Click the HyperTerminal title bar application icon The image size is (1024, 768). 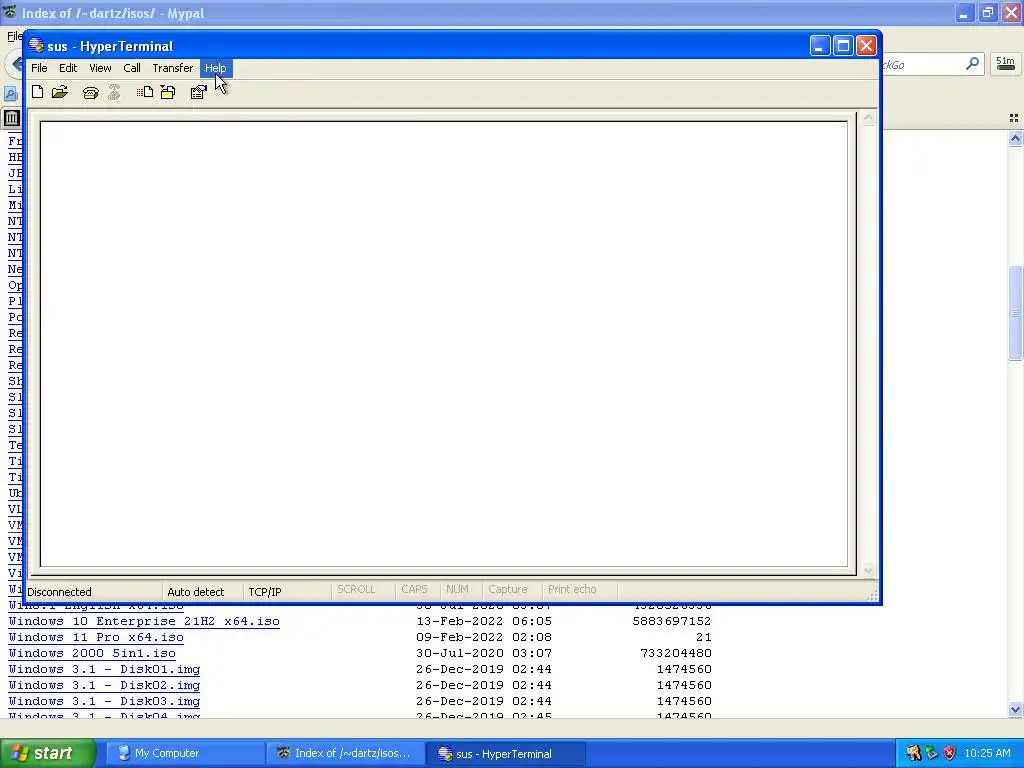click(x=37, y=46)
